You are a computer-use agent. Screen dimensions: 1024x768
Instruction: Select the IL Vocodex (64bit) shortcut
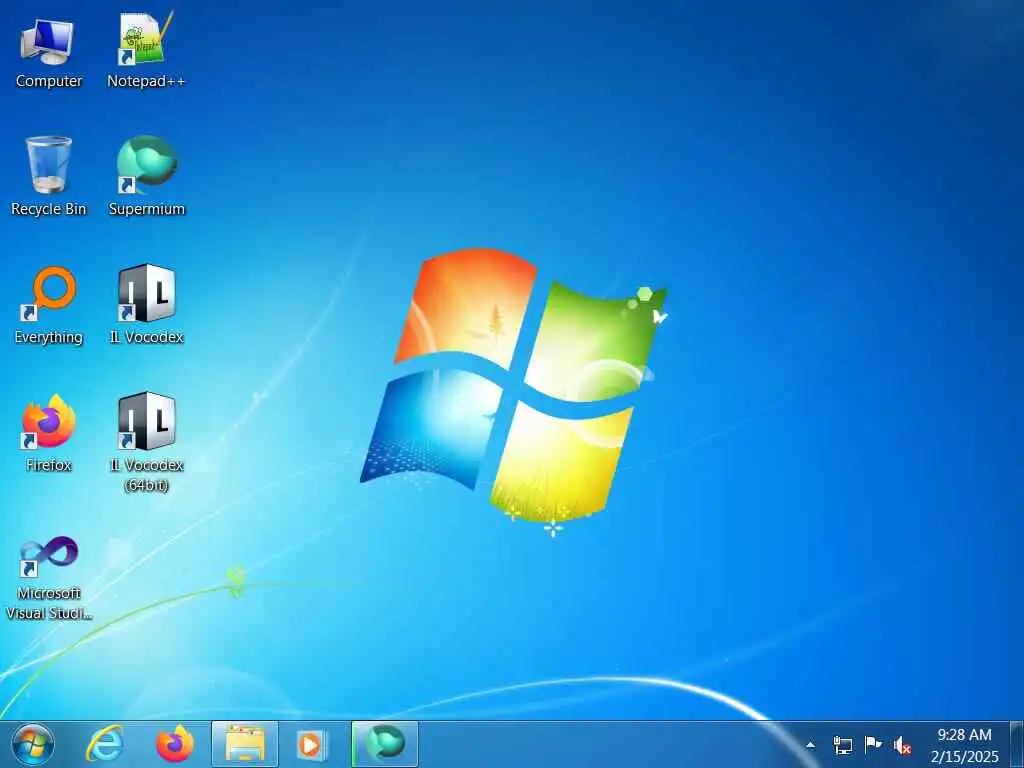146,443
